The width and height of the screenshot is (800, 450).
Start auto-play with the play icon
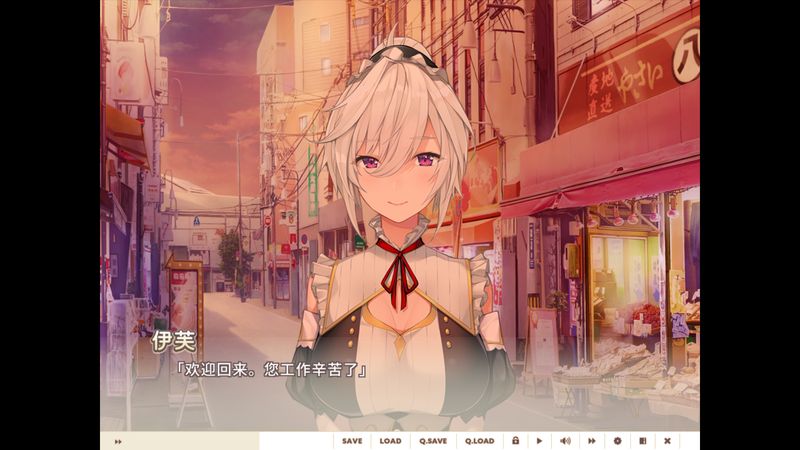tap(540, 441)
